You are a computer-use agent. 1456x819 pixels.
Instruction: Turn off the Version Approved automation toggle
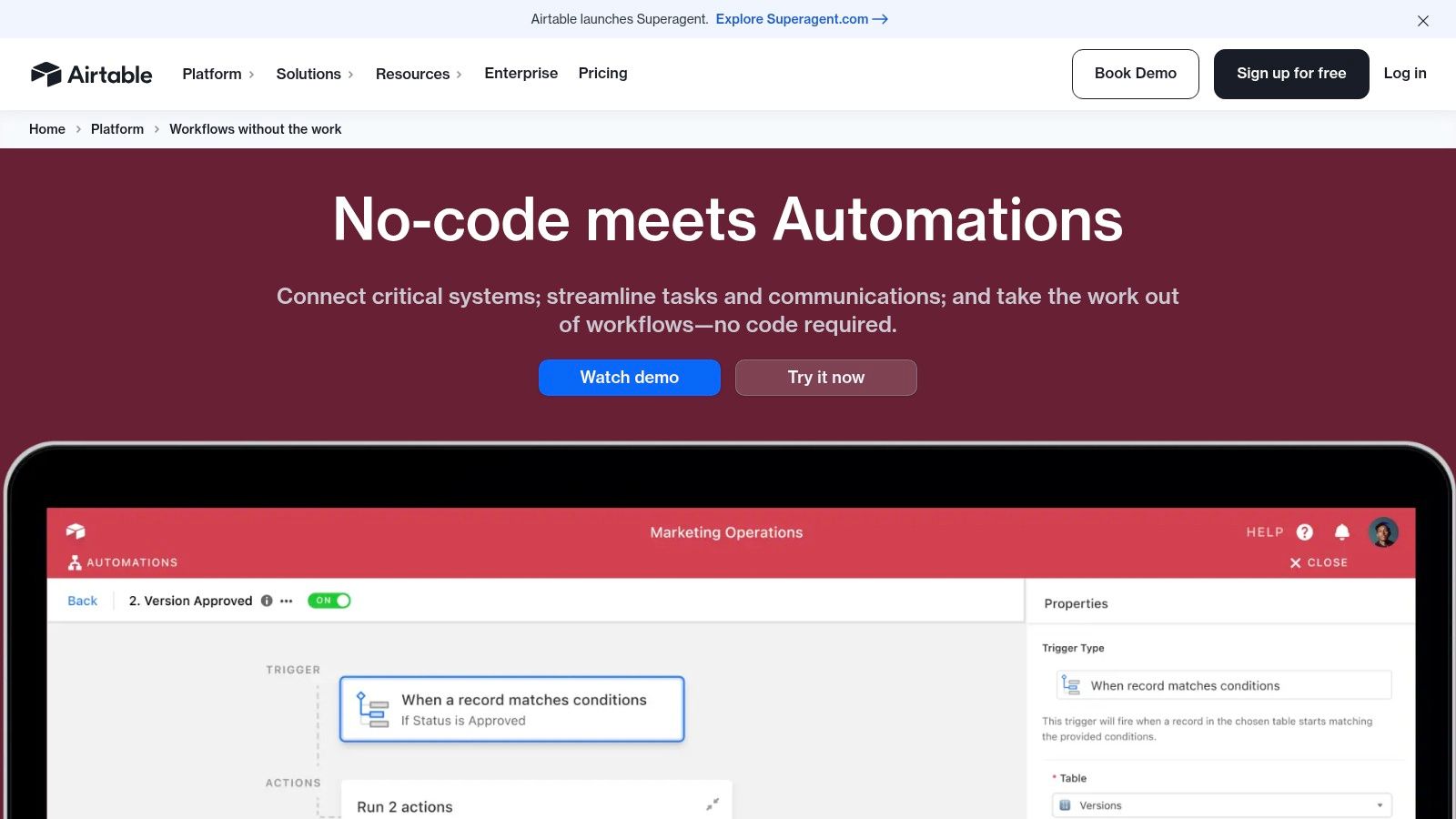(x=329, y=601)
